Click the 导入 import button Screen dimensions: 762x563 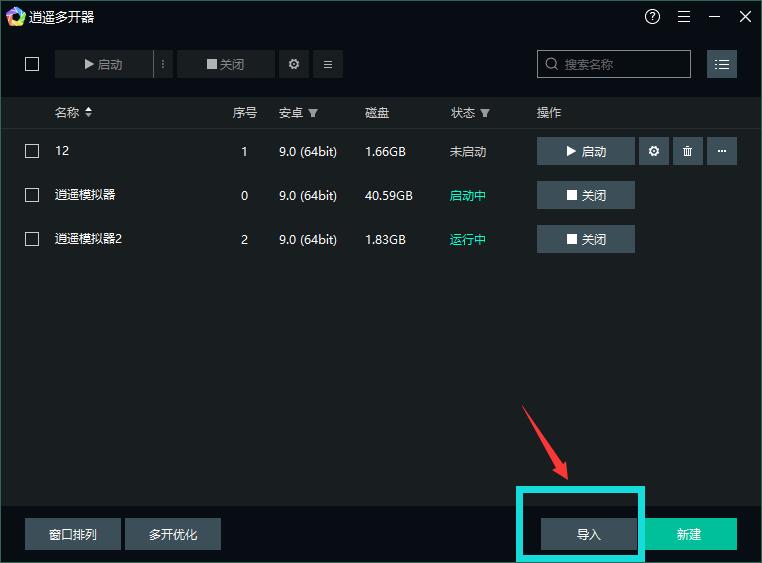click(x=588, y=534)
